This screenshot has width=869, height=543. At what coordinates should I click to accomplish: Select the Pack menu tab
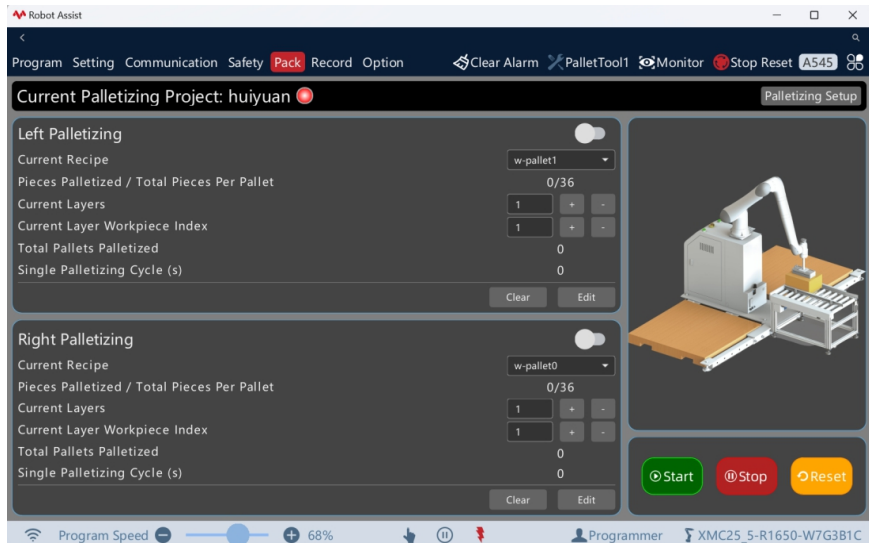[x=288, y=63]
